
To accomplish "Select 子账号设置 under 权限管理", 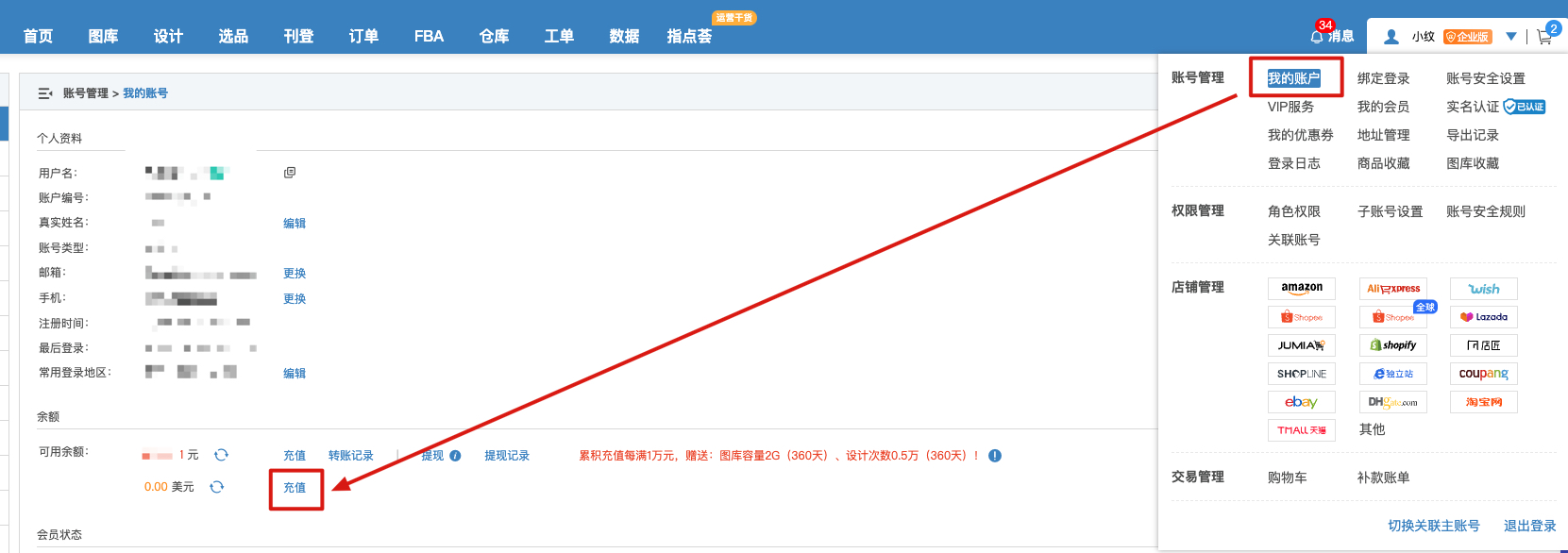I will (x=1390, y=211).
